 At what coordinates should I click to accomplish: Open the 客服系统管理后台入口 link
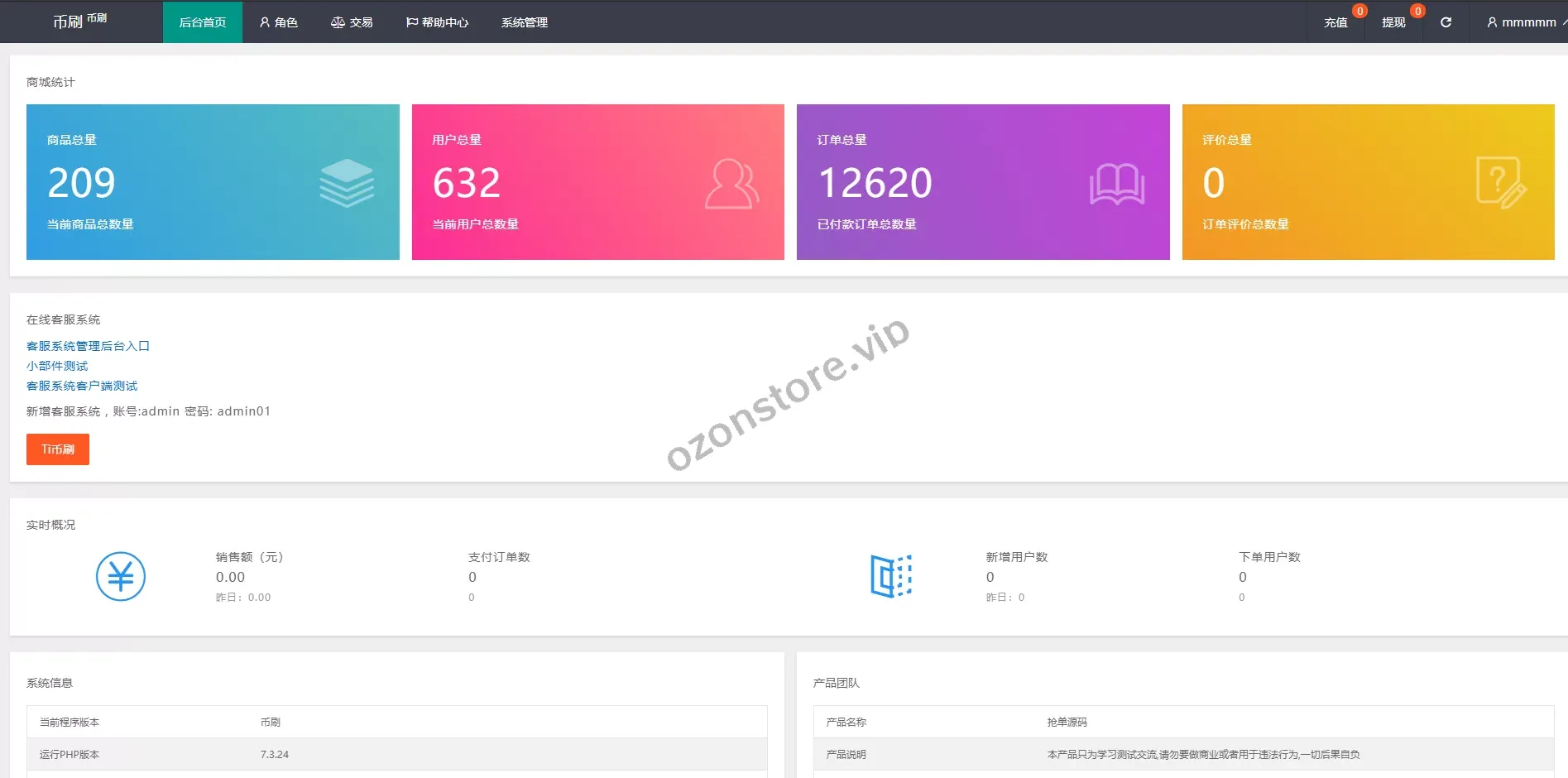pos(88,346)
